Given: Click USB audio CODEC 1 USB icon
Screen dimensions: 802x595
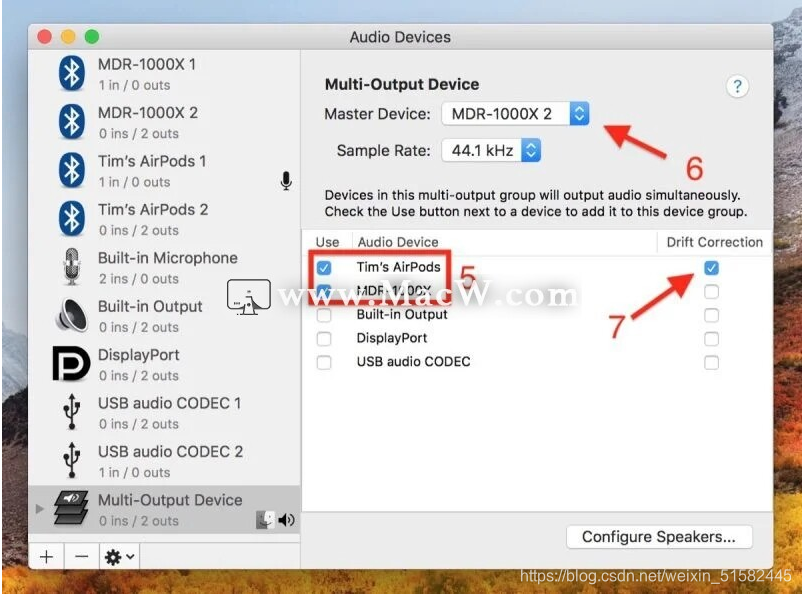Looking at the screenshot, I should coord(72,412).
